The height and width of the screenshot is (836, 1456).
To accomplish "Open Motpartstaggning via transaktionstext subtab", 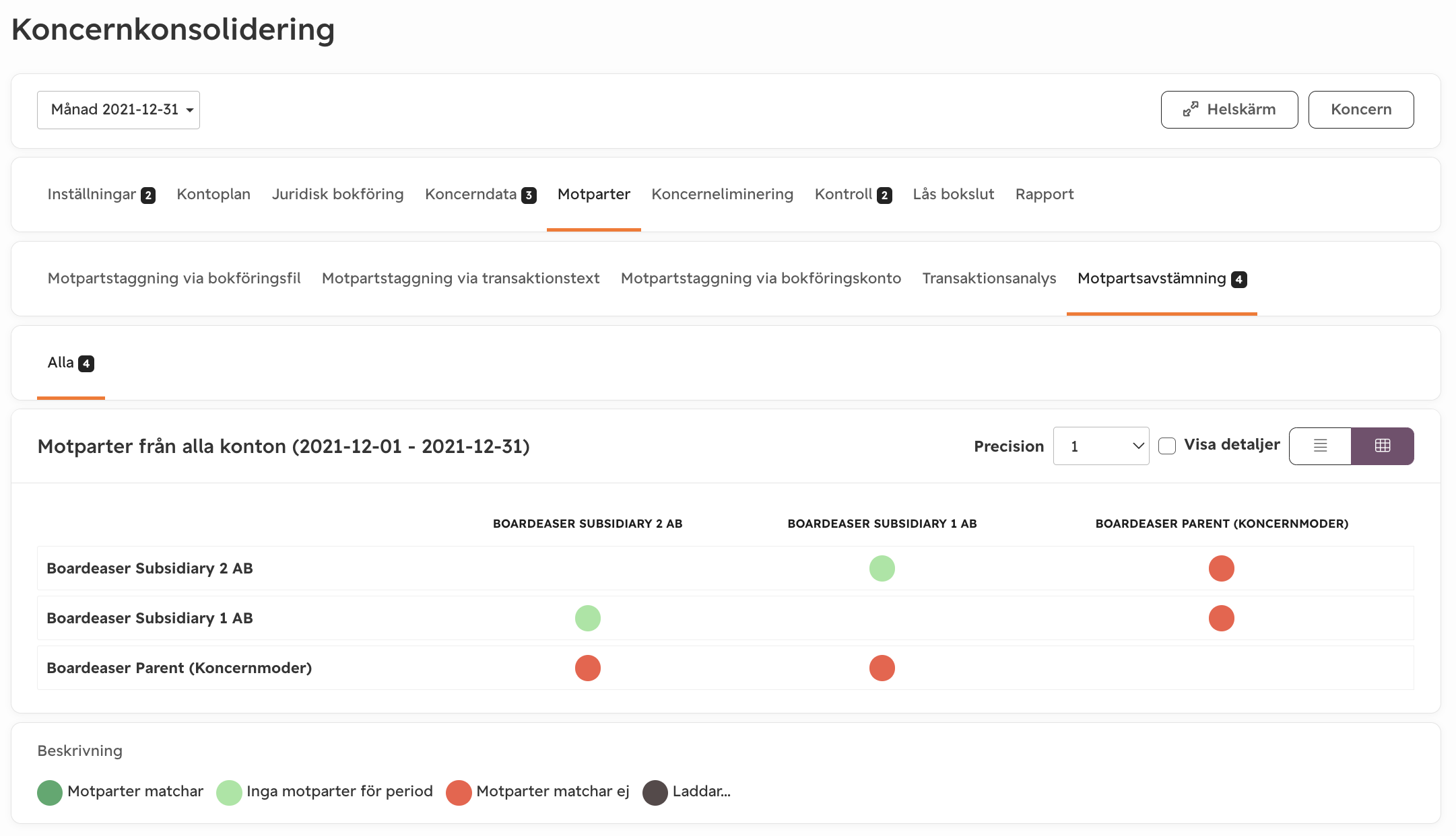I will (461, 279).
